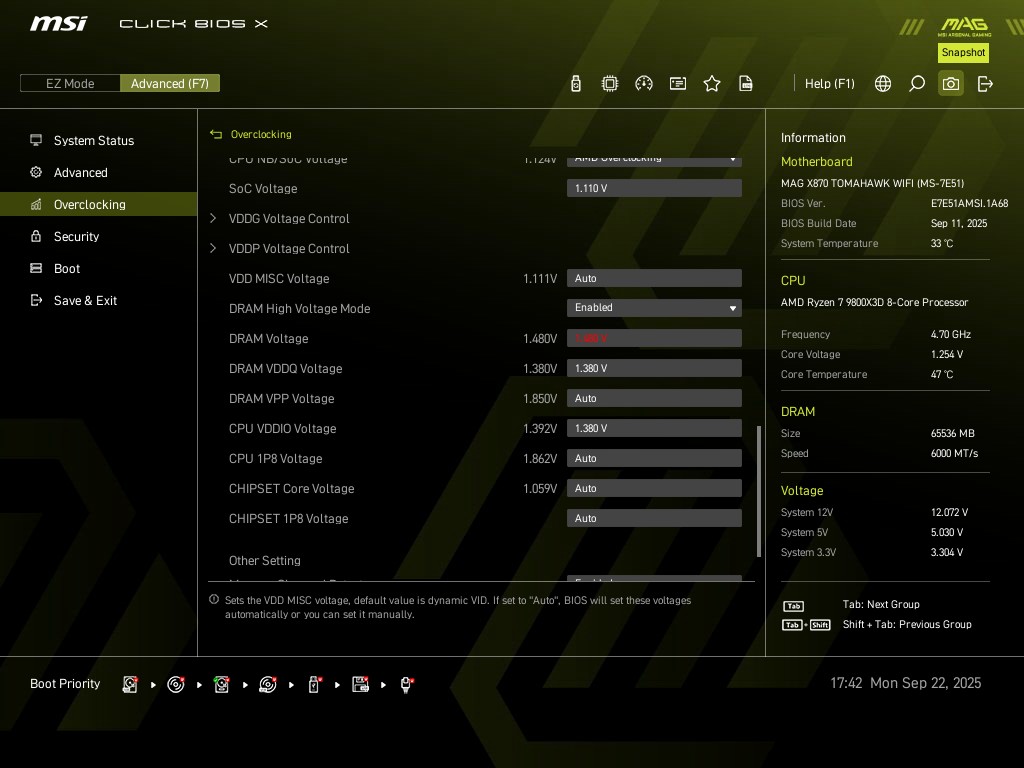Open Favorites via the star icon
The width and height of the screenshot is (1024, 768).
[712, 84]
